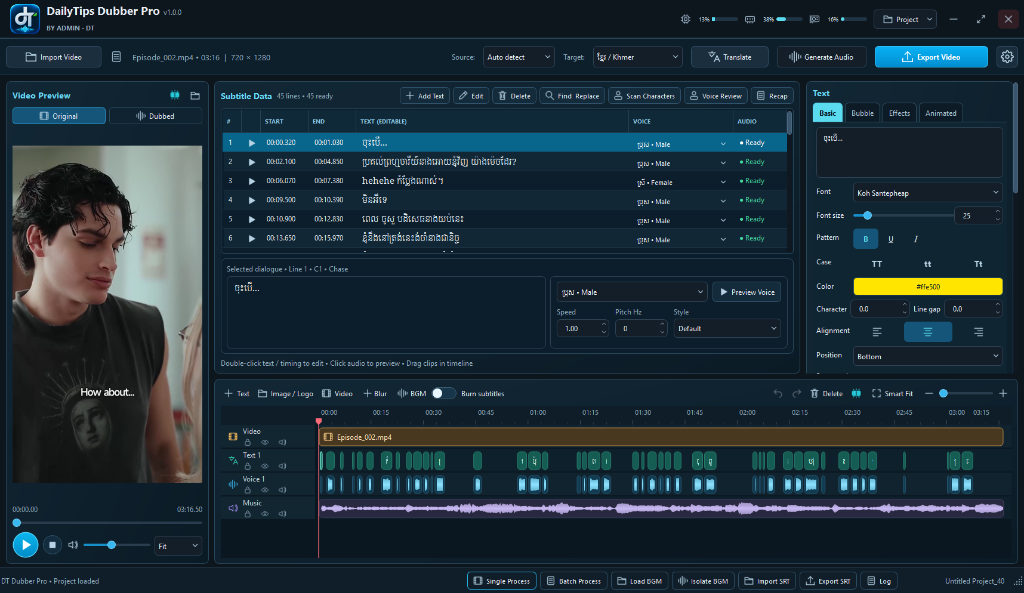Open the Position Bottom dropdown
Viewport: 1024px width, 593px height.
coord(927,356)
